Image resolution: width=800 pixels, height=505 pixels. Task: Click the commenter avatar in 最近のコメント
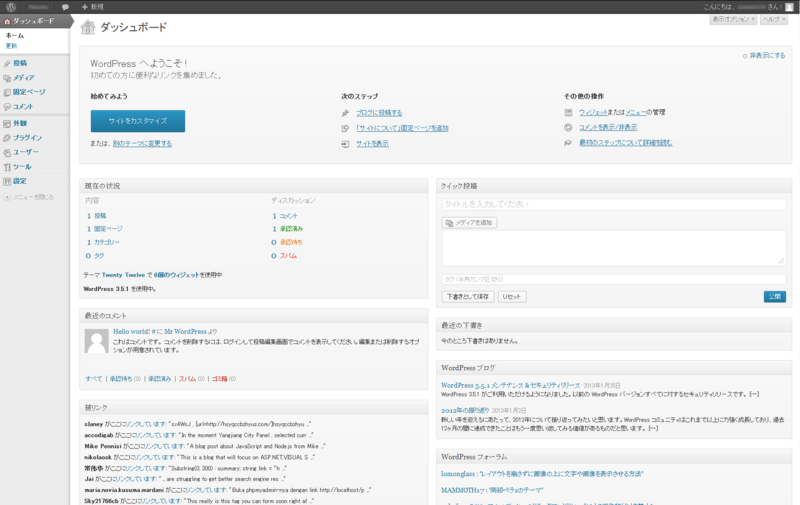coord(96,341)
